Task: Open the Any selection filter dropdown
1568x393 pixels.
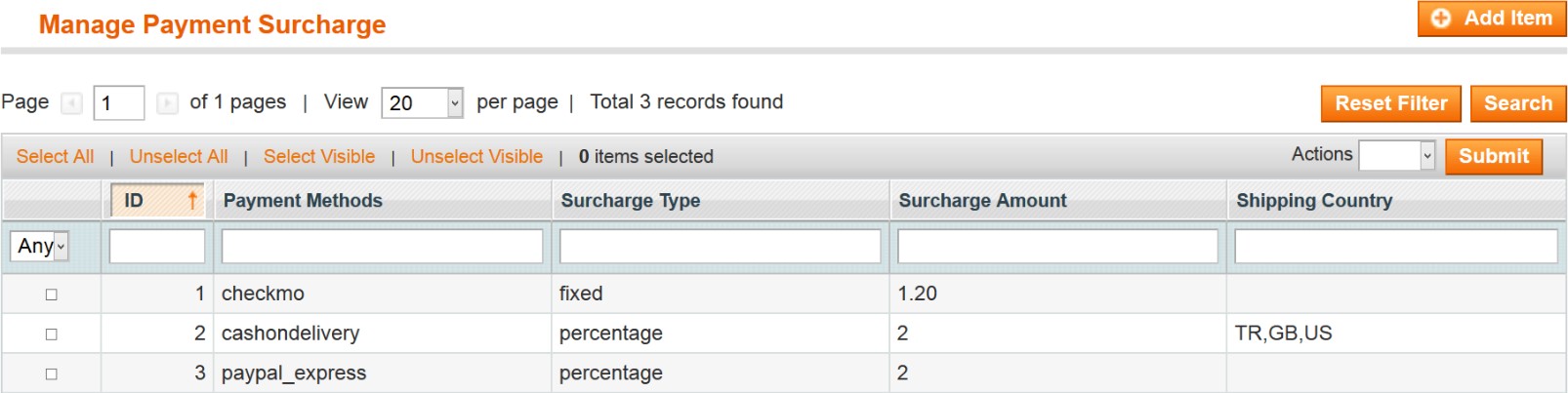Action: click(x=40, y=246)
